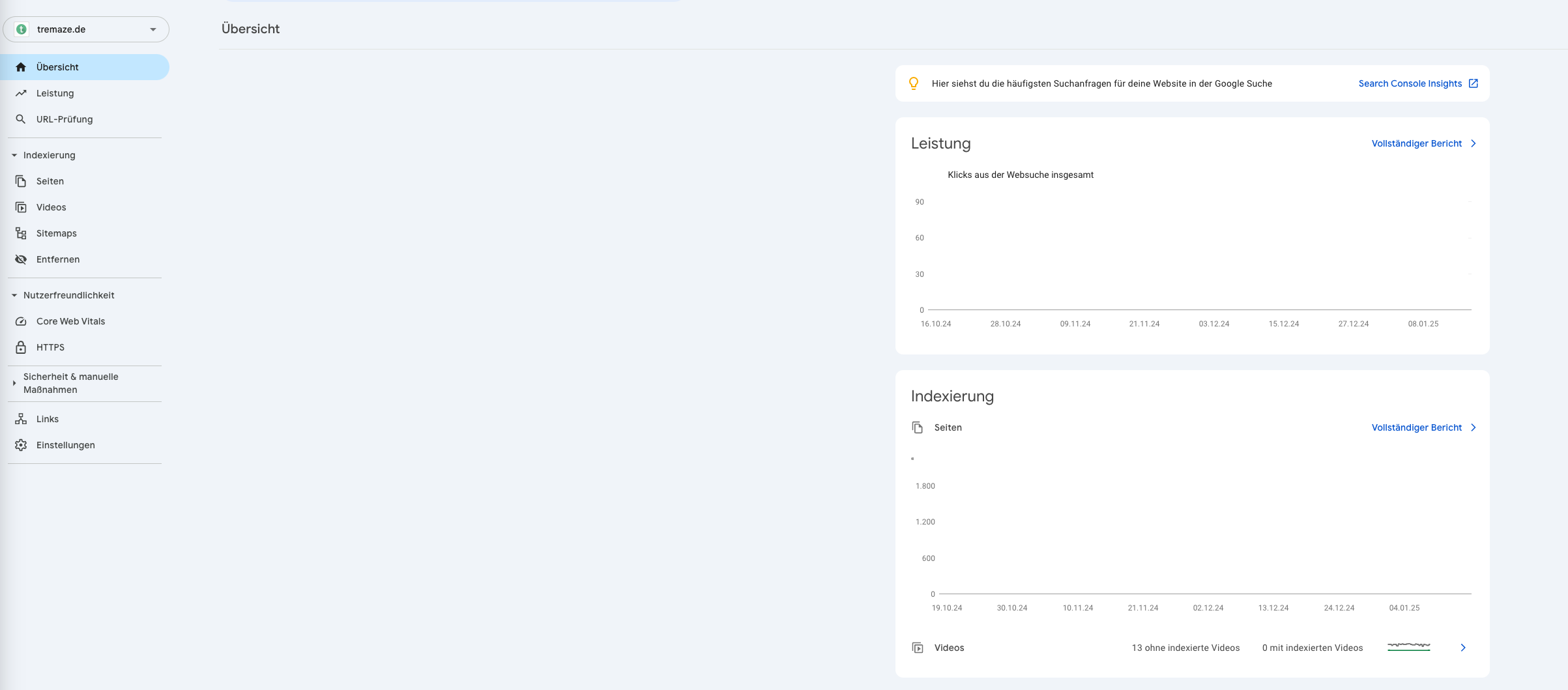Click the Videos row chevron arrow

[x=1463, y=648]
